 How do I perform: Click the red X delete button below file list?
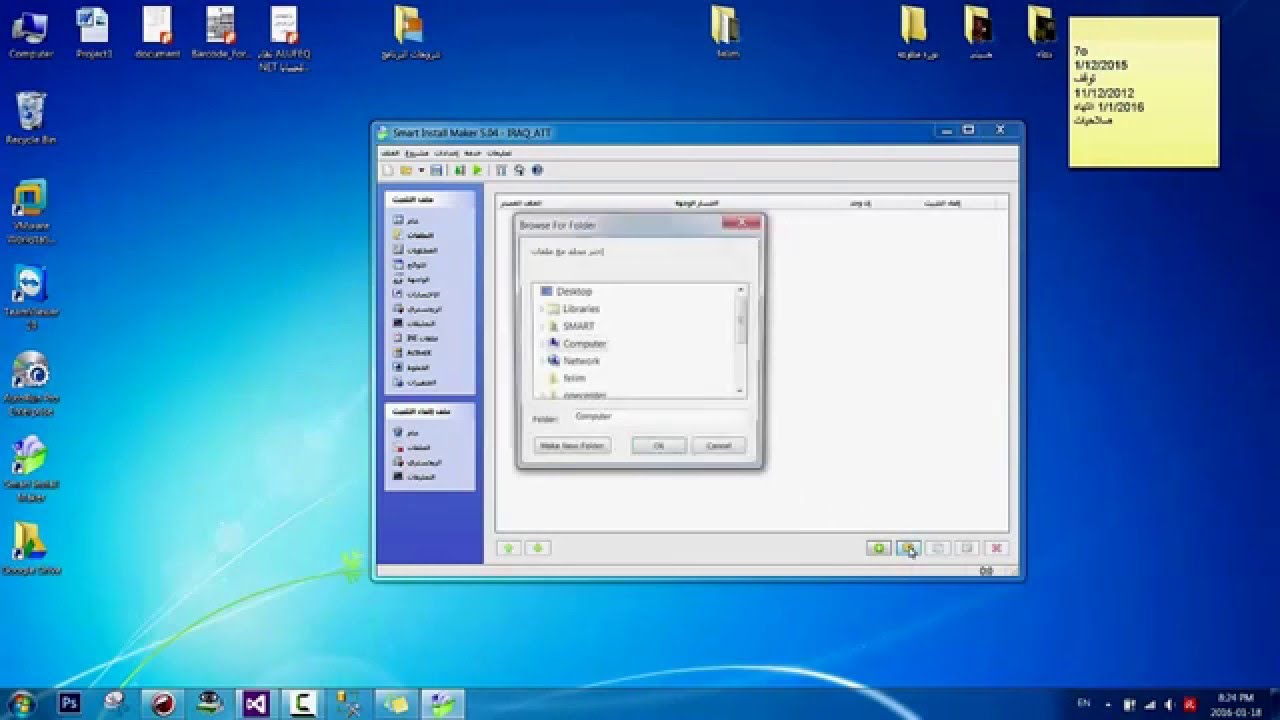point(995,548)
